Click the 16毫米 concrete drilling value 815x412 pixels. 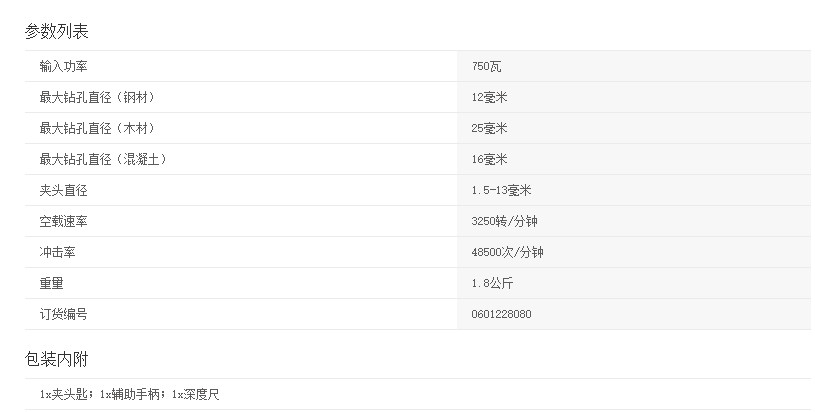pyautogui.click(x=489, y=160)
